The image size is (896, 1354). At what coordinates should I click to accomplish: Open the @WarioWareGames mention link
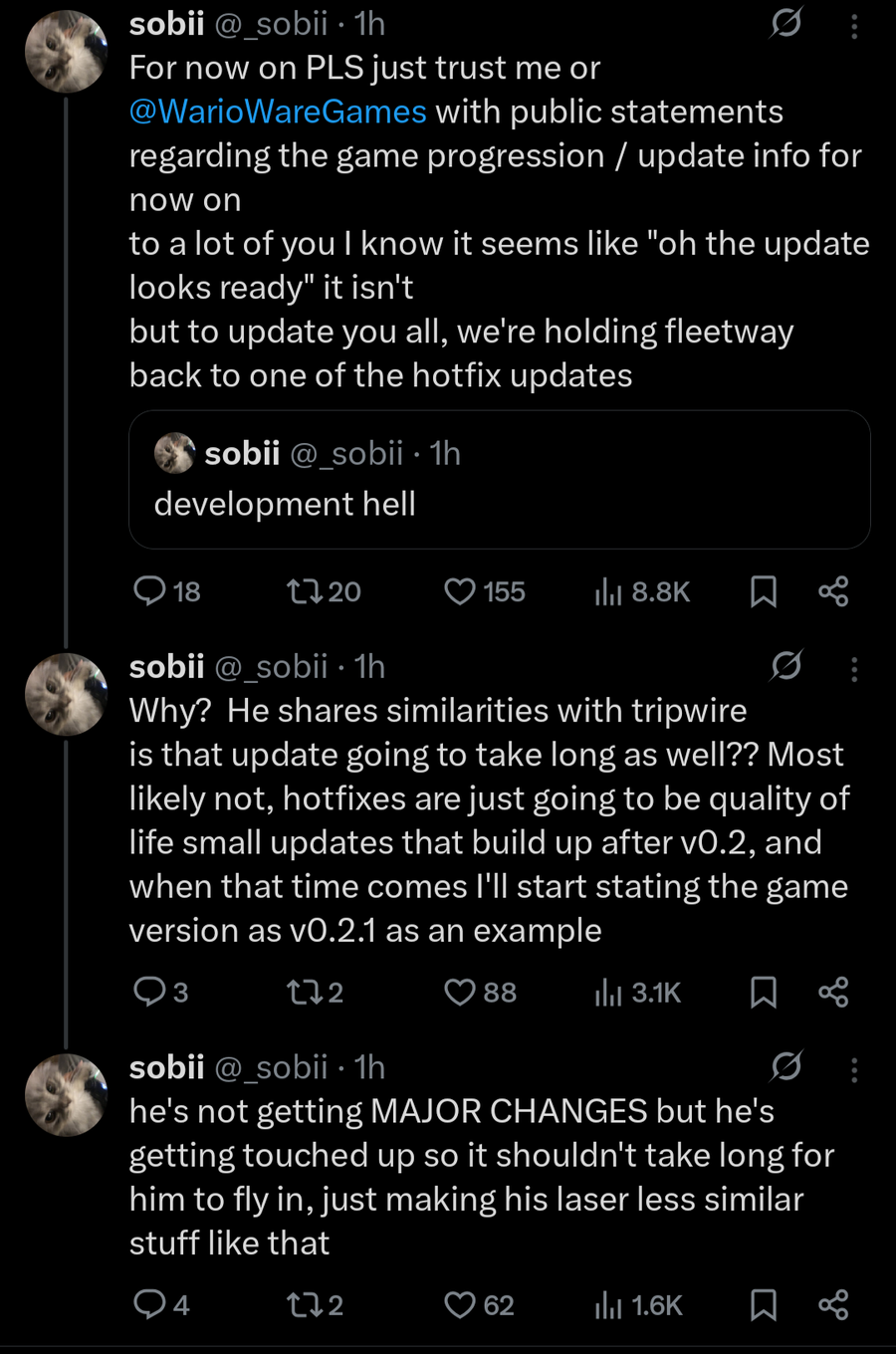point(278,112)
